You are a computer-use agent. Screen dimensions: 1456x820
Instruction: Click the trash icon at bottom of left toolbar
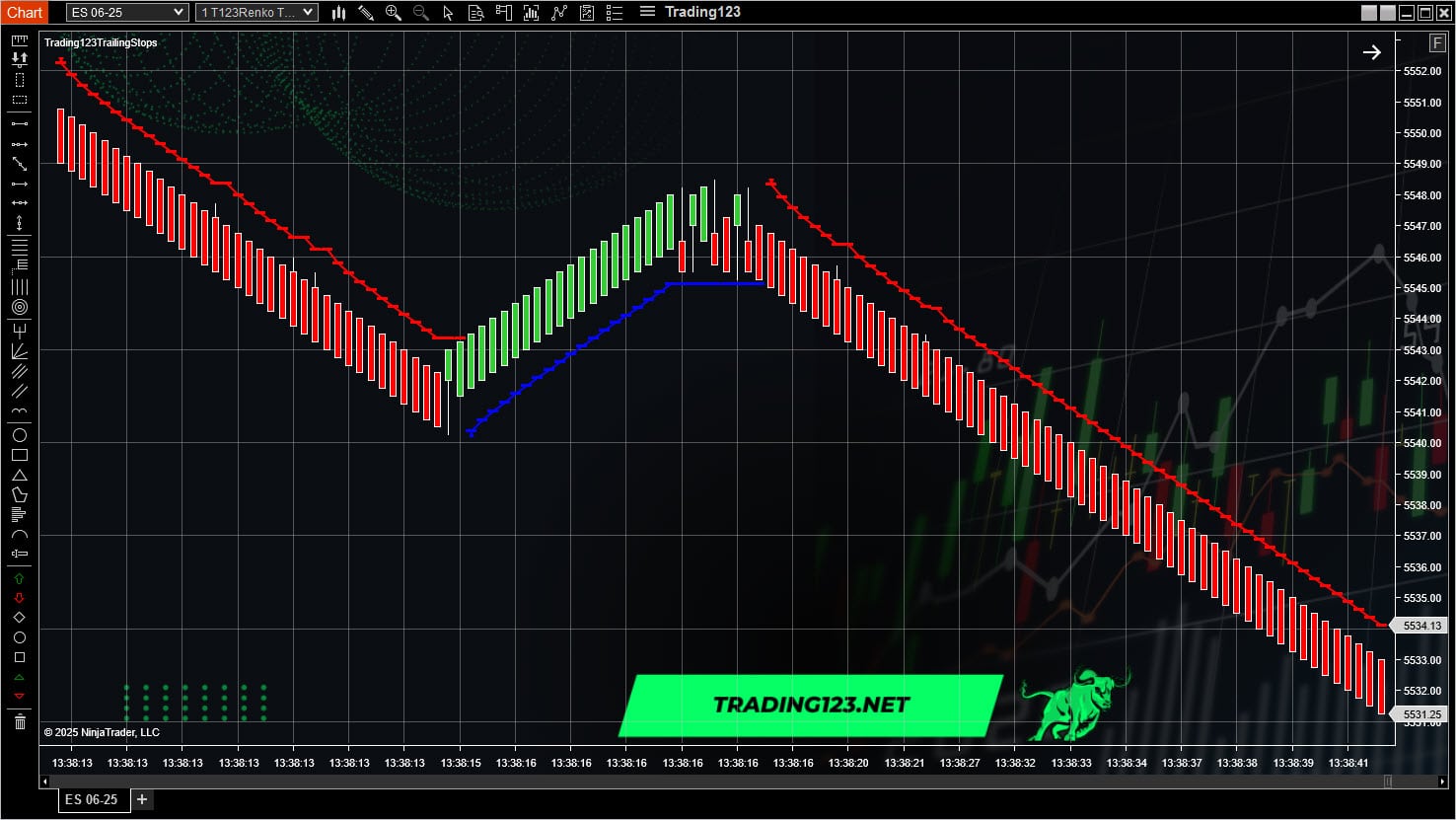point(19,719)
